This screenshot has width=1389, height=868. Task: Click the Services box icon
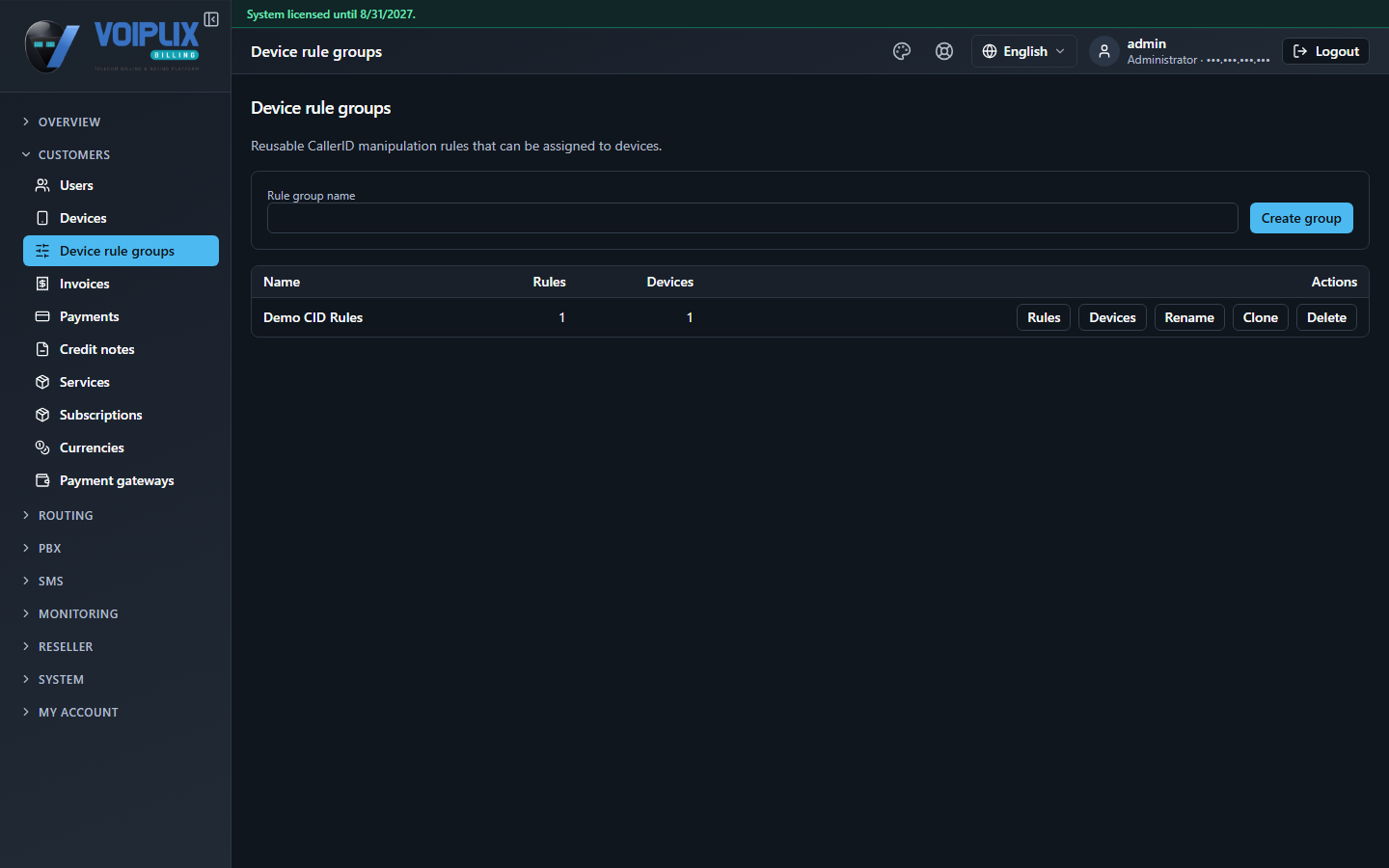[x=42, y=382]
